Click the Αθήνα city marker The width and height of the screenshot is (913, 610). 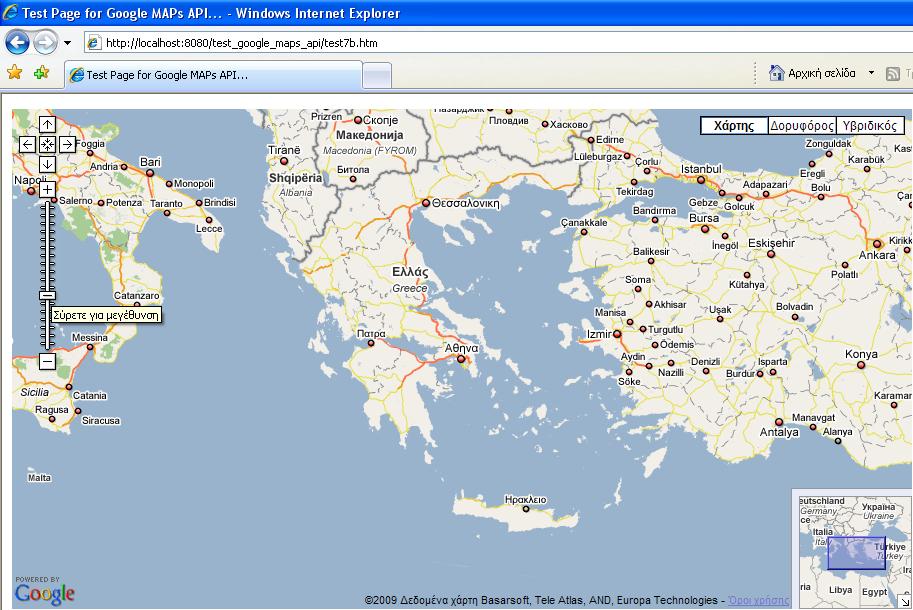(461, 359)
